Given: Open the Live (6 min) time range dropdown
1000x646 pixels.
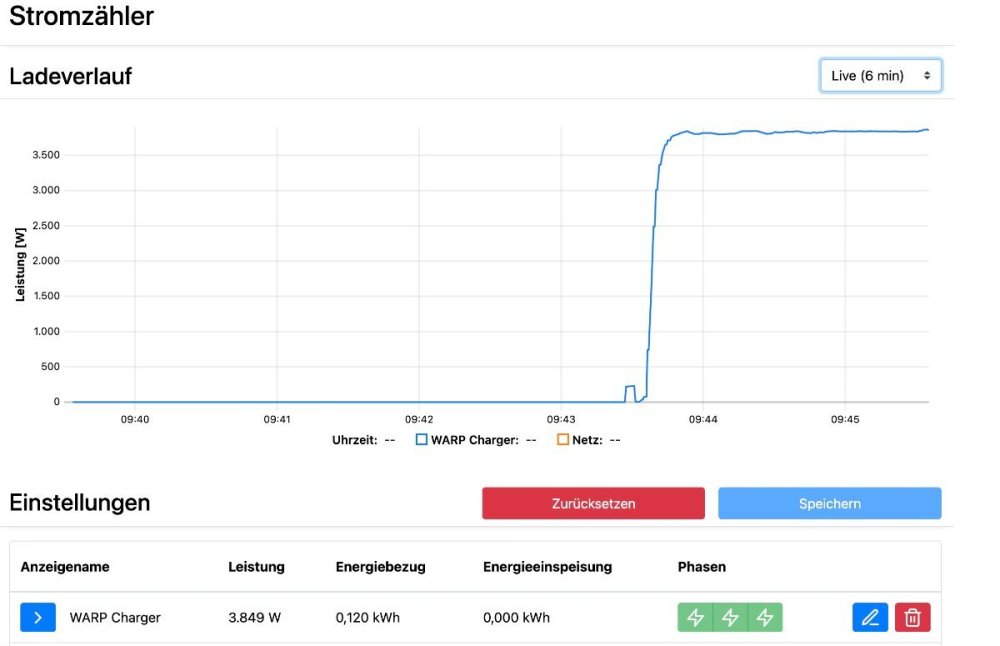Looking at the screenshot, I should point(880,76).
